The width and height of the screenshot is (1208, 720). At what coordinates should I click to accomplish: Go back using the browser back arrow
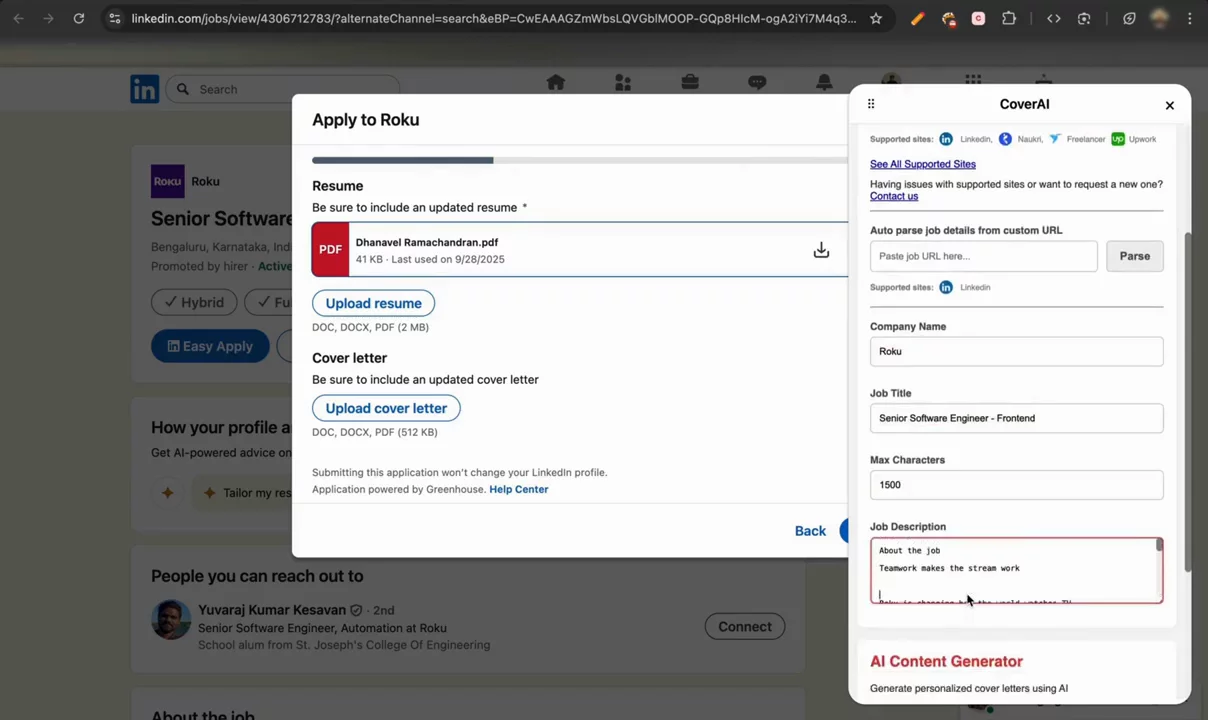[x=18, y=18]
